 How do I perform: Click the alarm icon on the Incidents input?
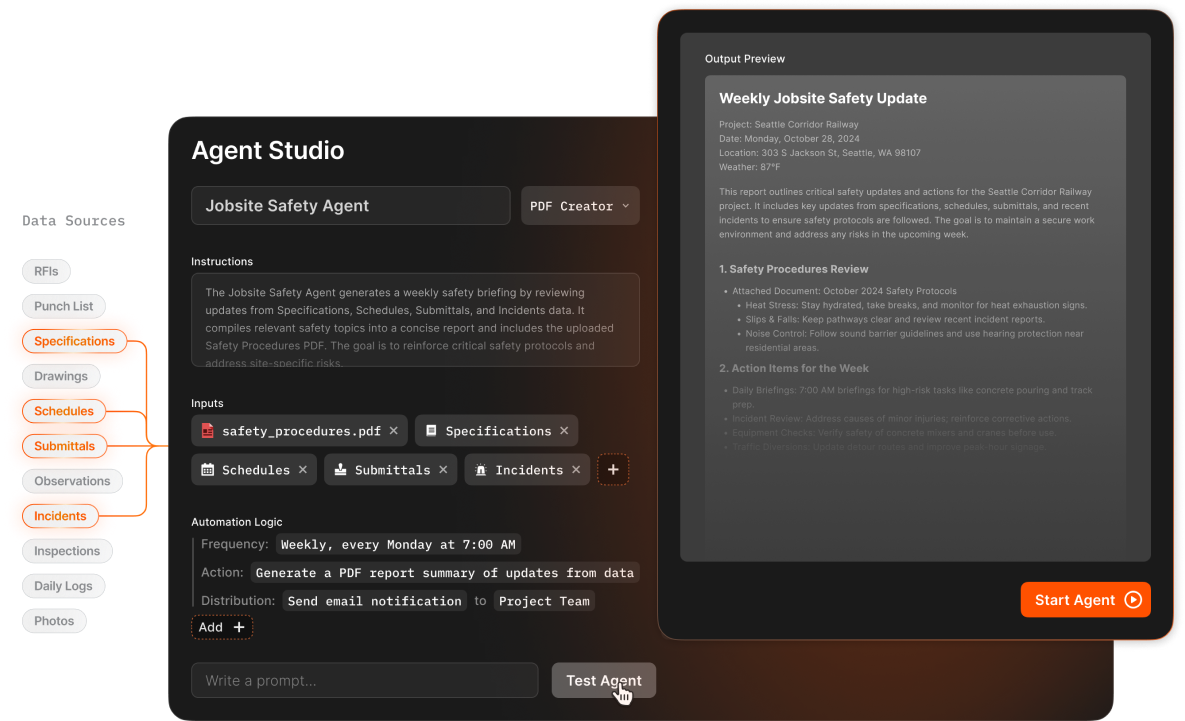tap(480, 469)
